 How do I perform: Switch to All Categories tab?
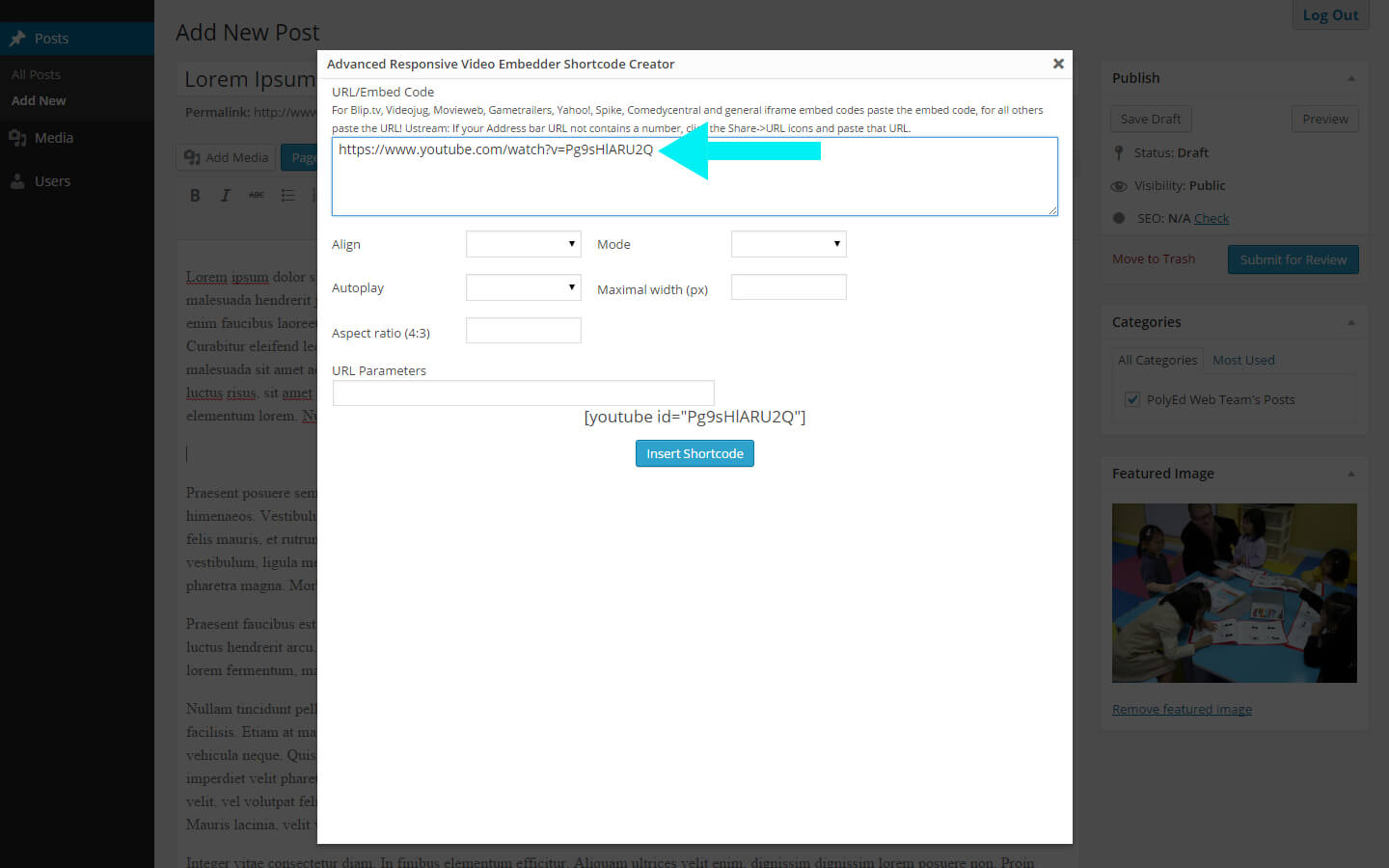[x=1157, y=360]
